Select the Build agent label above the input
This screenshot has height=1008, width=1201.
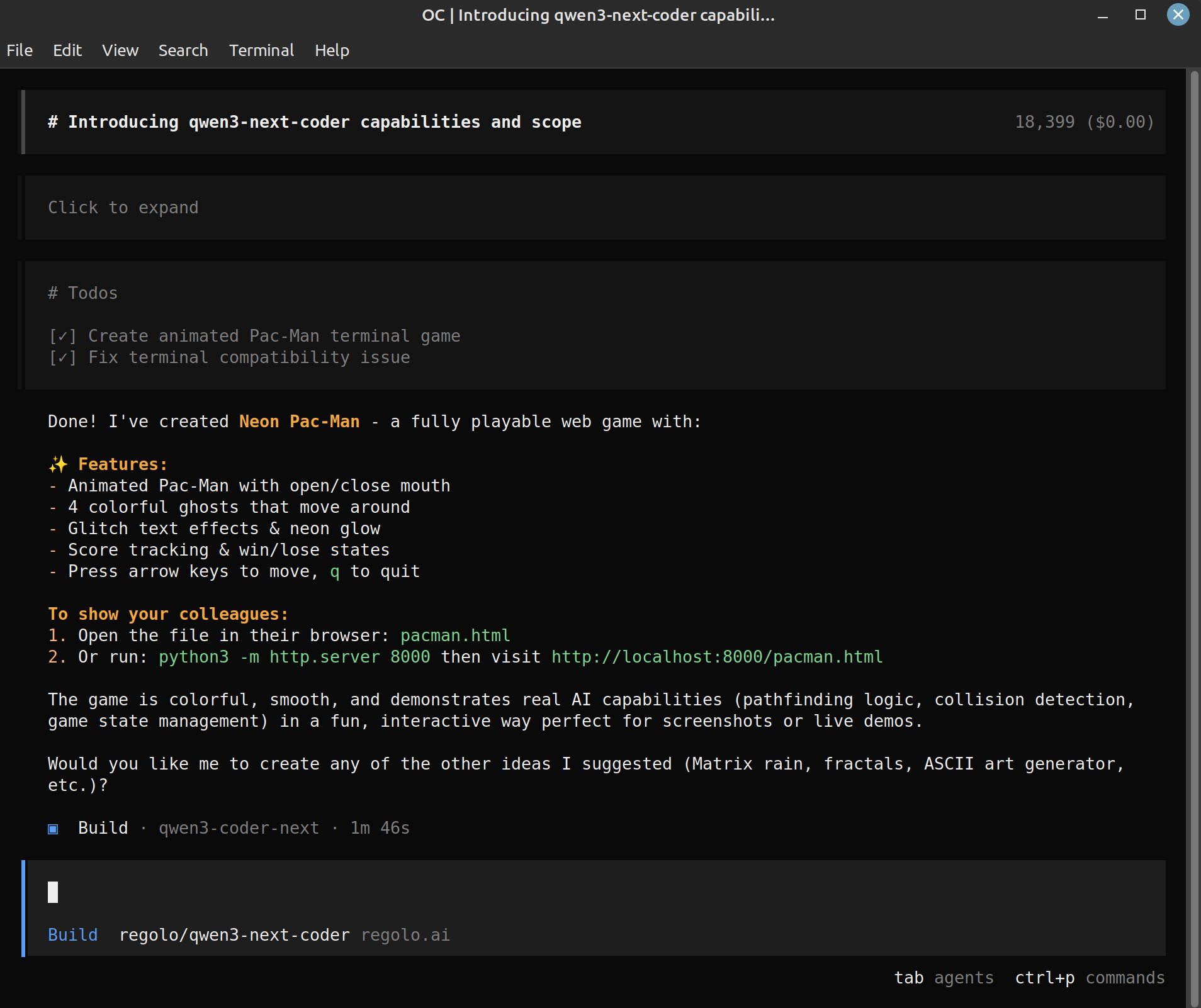pyautogui.click(x=72, y=935)
